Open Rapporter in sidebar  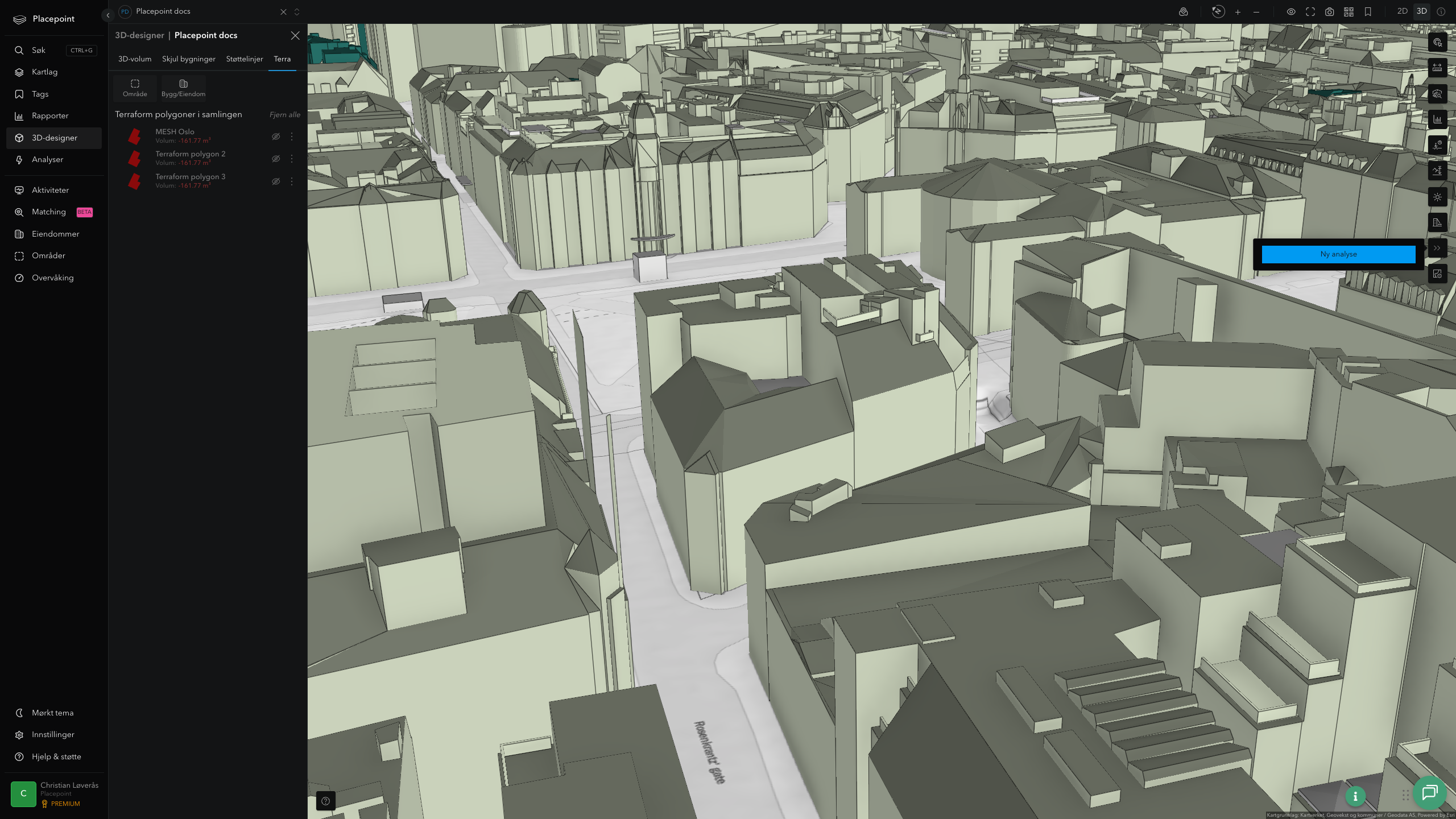point(54,116)
